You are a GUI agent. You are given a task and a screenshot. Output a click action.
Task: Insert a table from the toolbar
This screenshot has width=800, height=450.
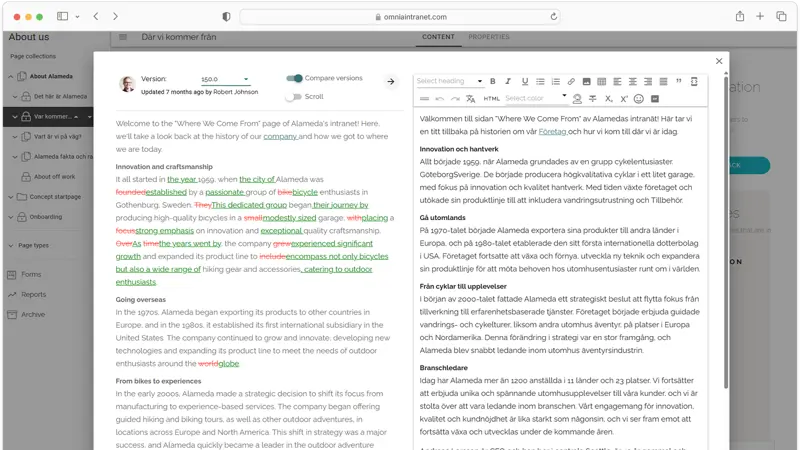602,81
